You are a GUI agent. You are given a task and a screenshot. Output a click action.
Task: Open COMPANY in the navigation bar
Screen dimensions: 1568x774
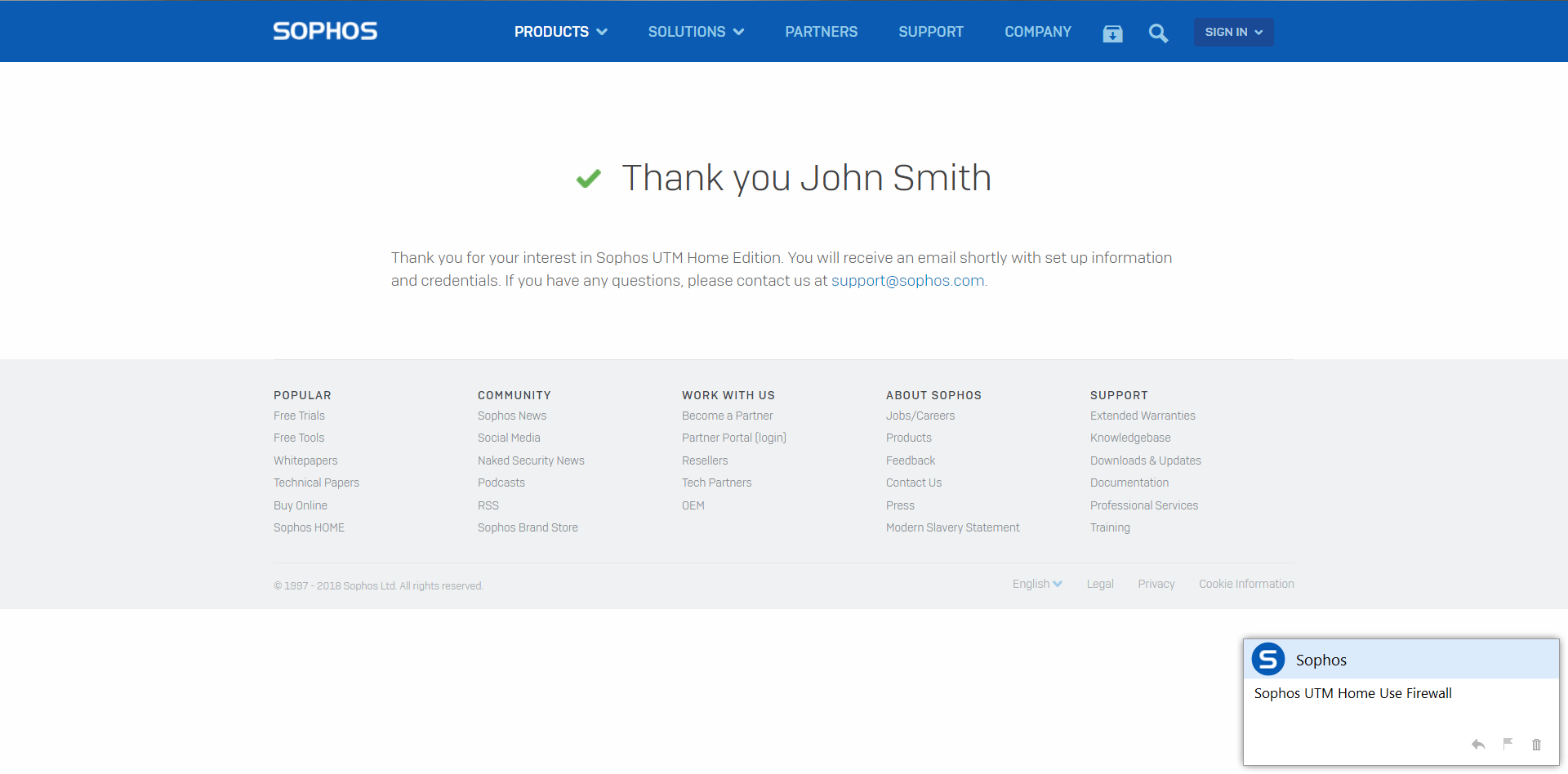1038,32
